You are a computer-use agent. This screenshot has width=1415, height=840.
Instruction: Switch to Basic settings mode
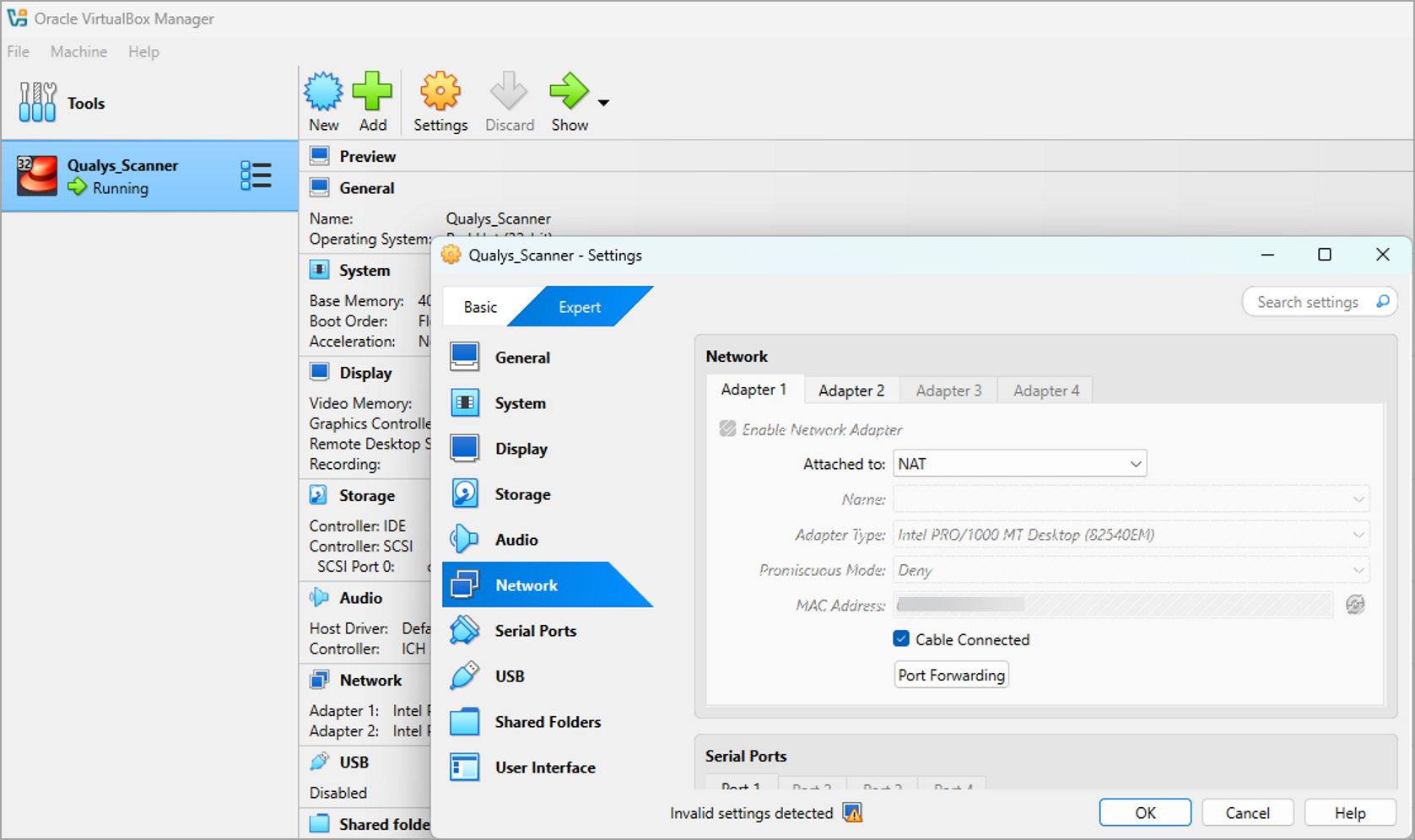pos(480,307)
